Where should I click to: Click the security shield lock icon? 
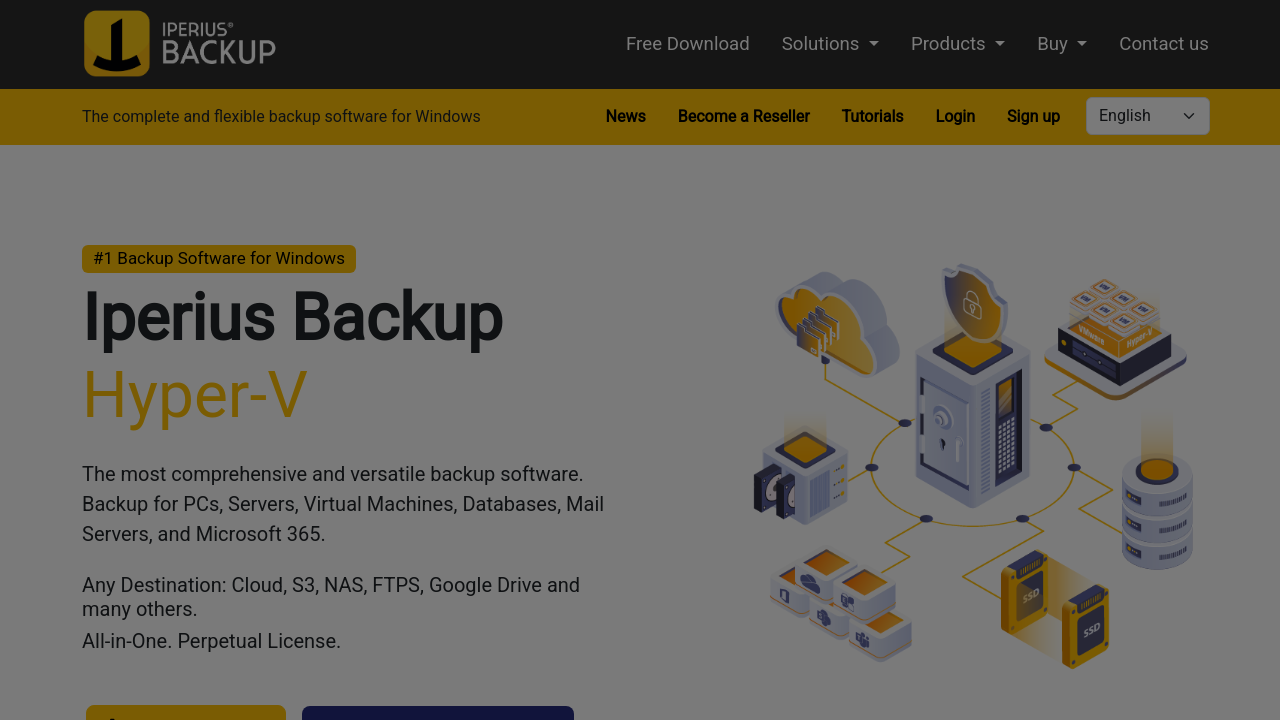pos(970,300)
